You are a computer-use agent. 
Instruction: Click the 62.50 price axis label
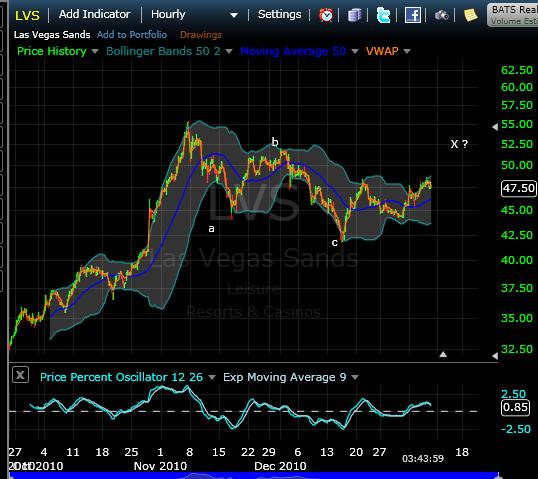(517, 70)
